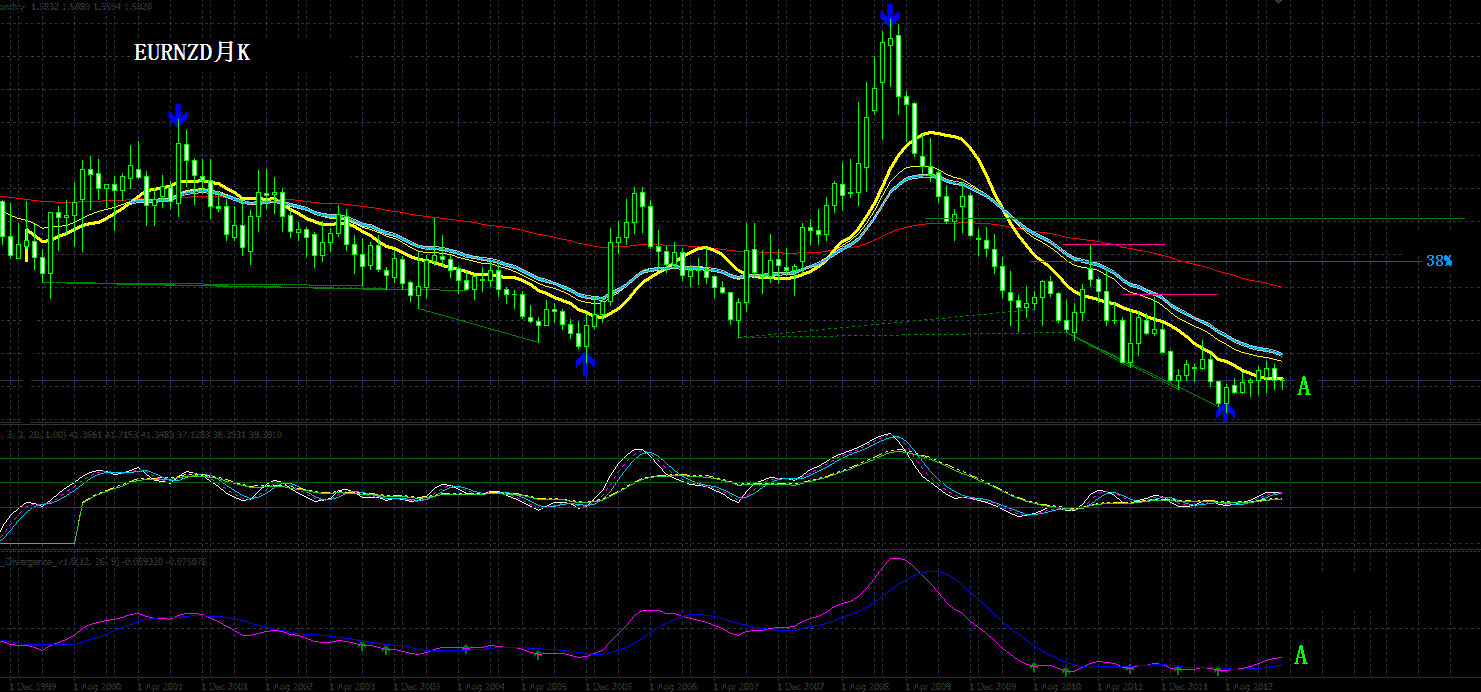Click the magenta peak in the Divergence panel
Viewport: 1481px width, 692px height.
(x=895, y=559)
